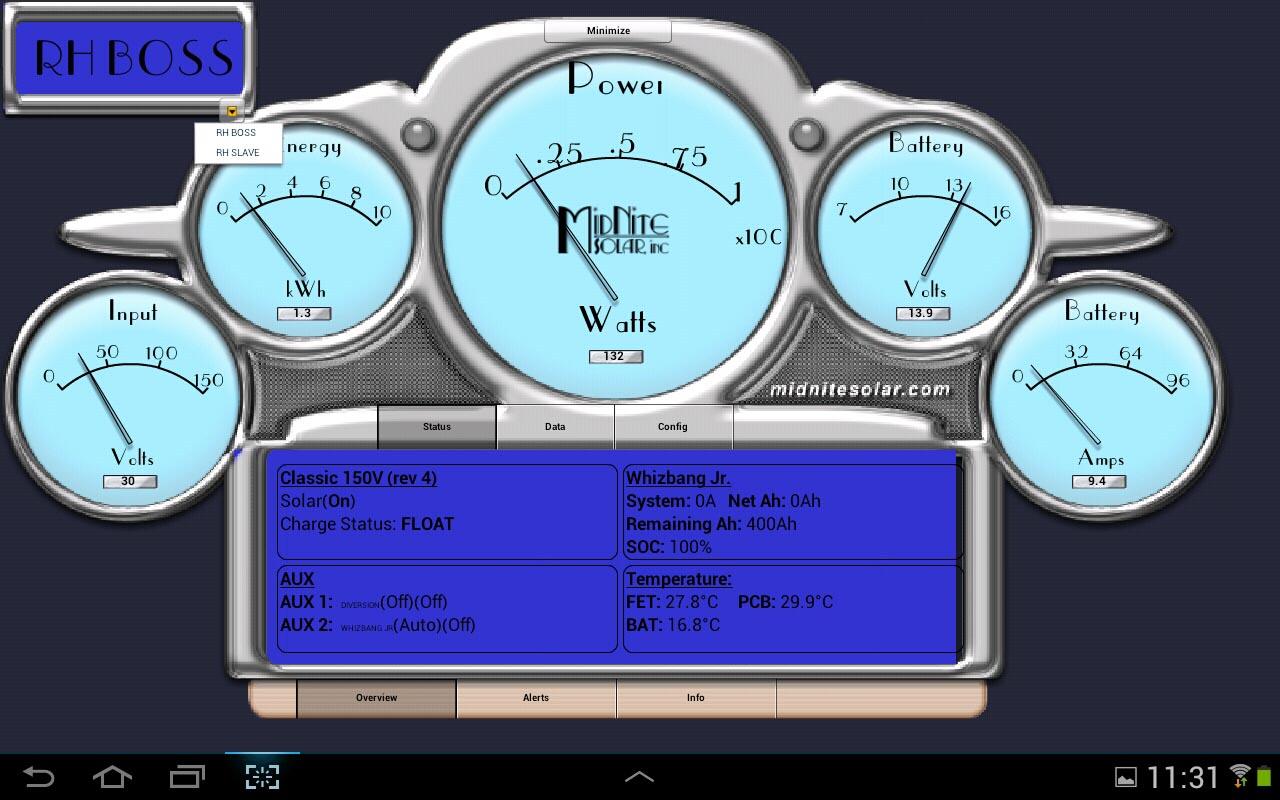The height and width of the screenshot is (800, 1280).
Task: Switch to the Data tab
Action: coord(555,427)
